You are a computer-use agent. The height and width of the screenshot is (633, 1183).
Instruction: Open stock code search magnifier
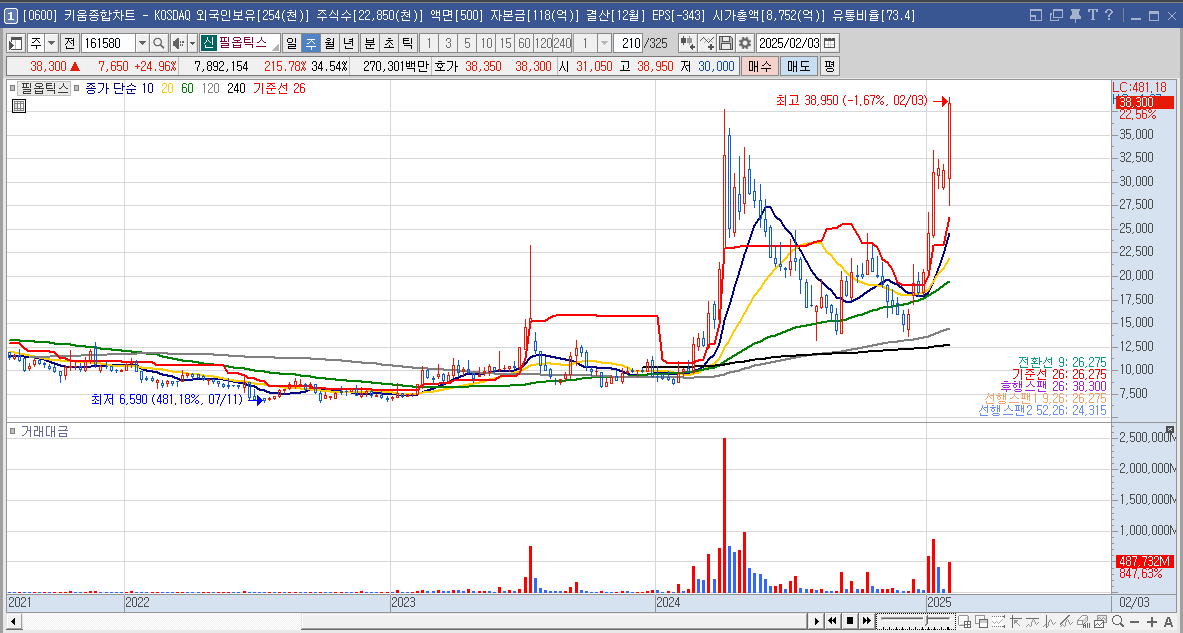pyautogui.click(x=158, y=43)
